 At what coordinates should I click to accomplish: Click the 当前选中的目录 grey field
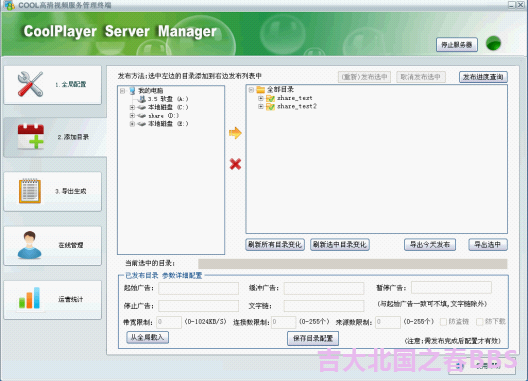(x=353, y=264)
